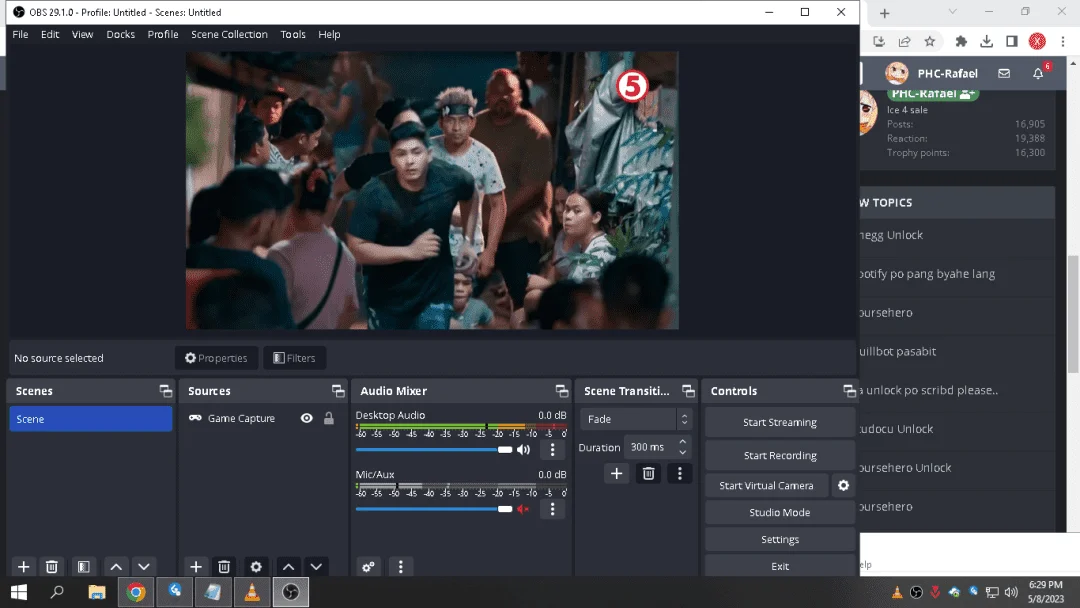Screen dimensions: 1080x608
Task: Open Desktop Audio three-dot options
Action: click(552, 450)
